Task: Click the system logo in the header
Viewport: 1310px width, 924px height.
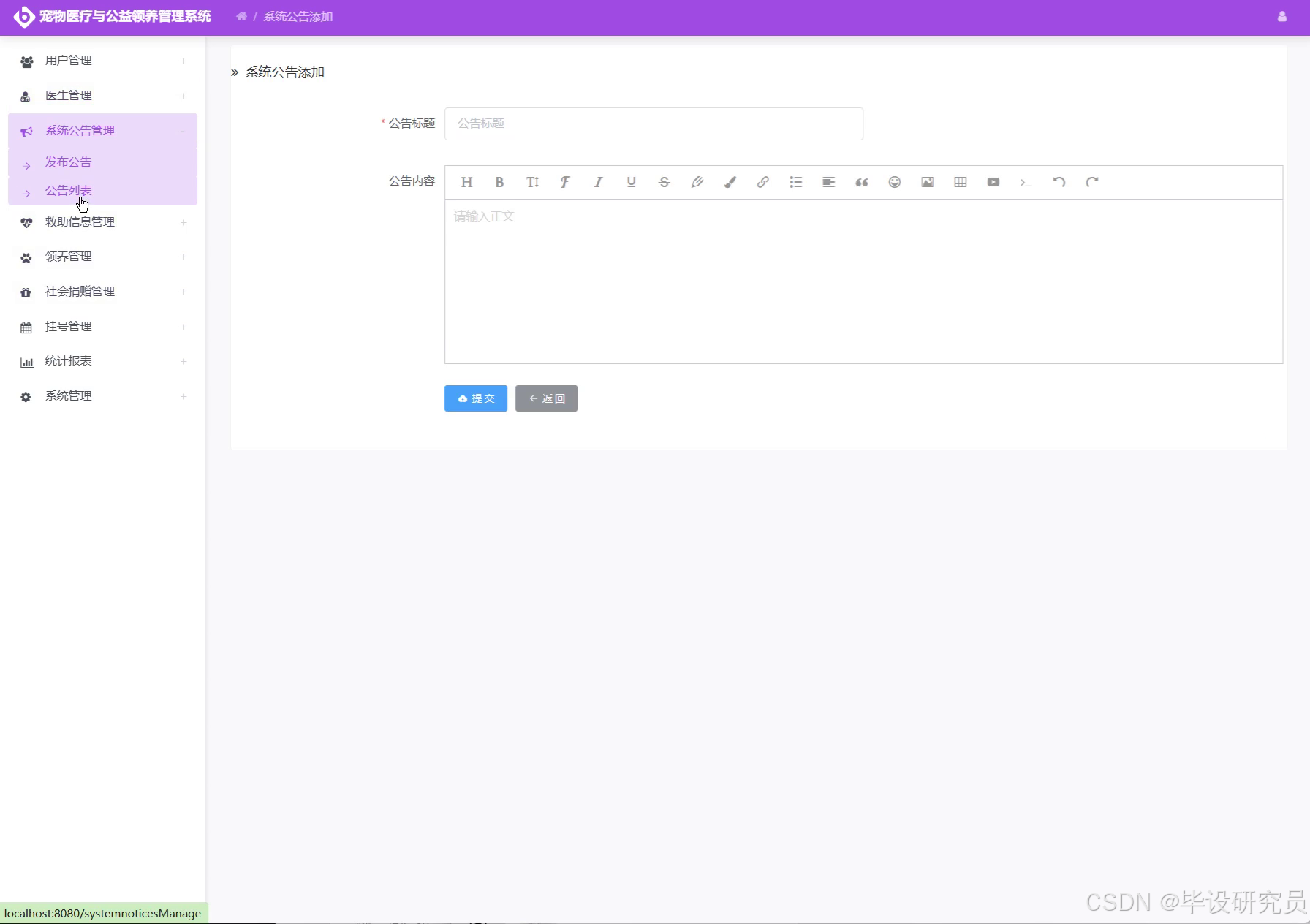Action: (23, 16)
